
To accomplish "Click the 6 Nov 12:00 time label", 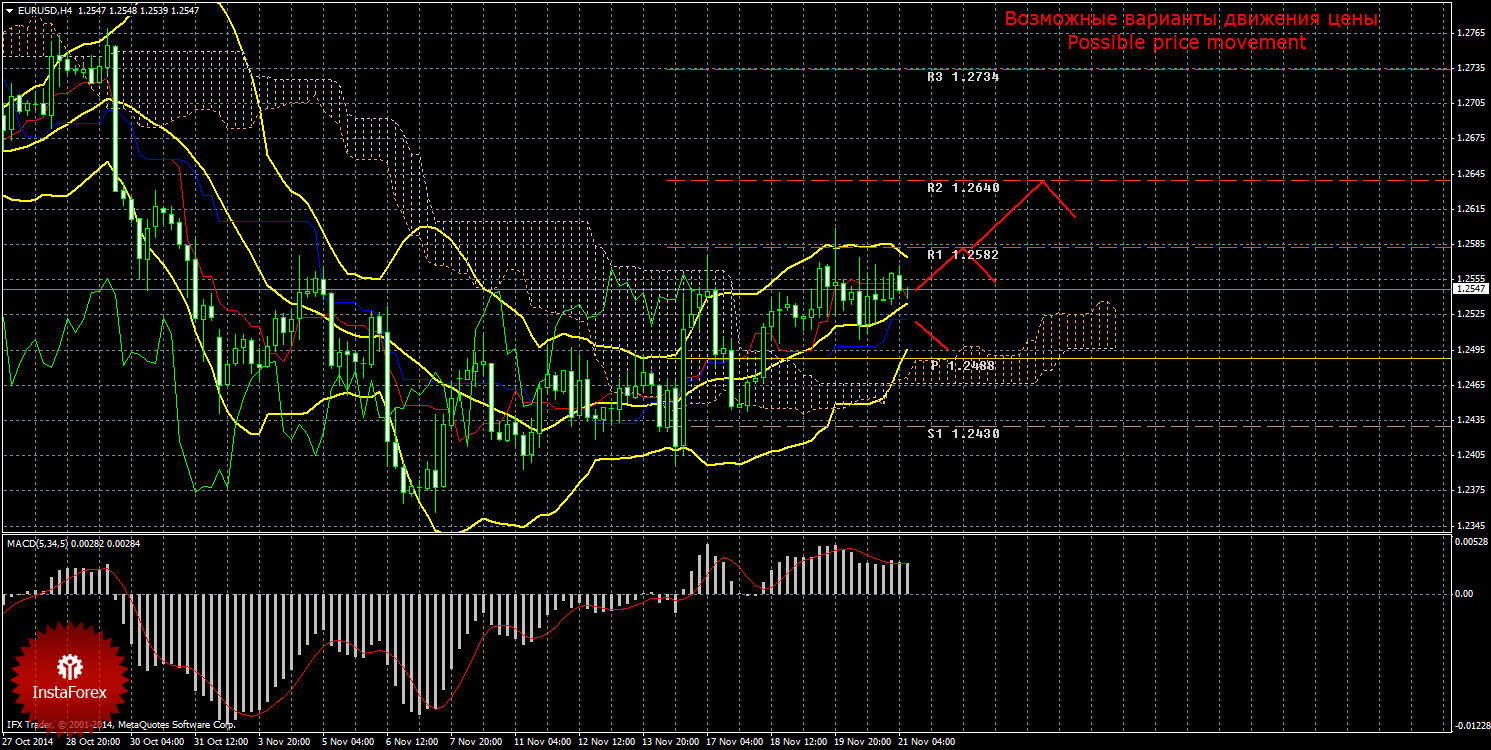I will (414, 743).
